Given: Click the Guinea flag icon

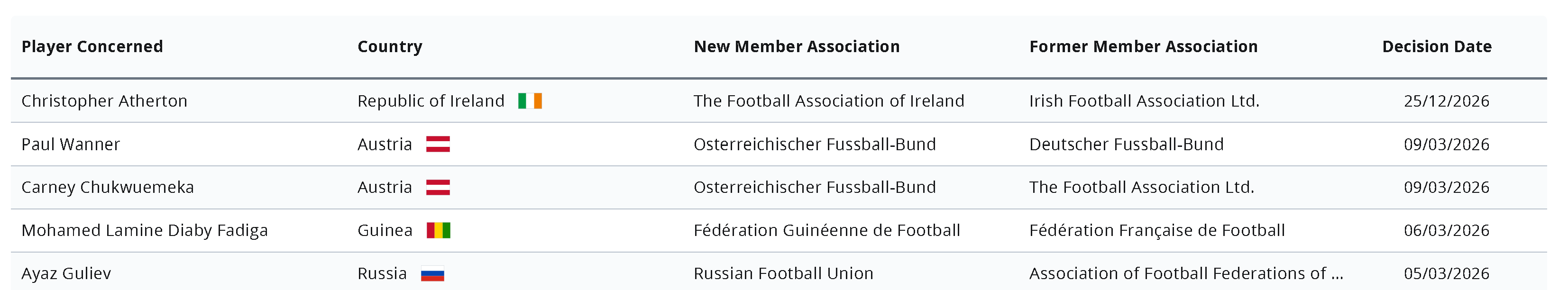Looking at the screenshot, I should 438,230.
